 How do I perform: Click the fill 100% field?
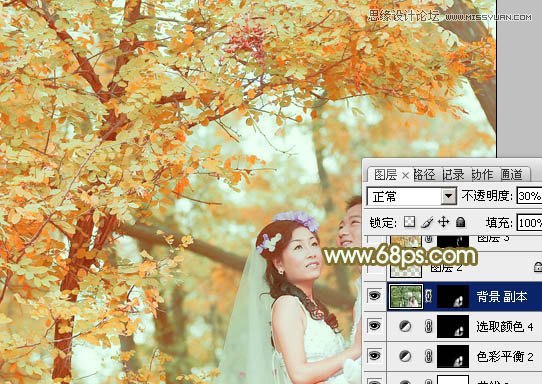pyautogui.click(x=529, y=222)
